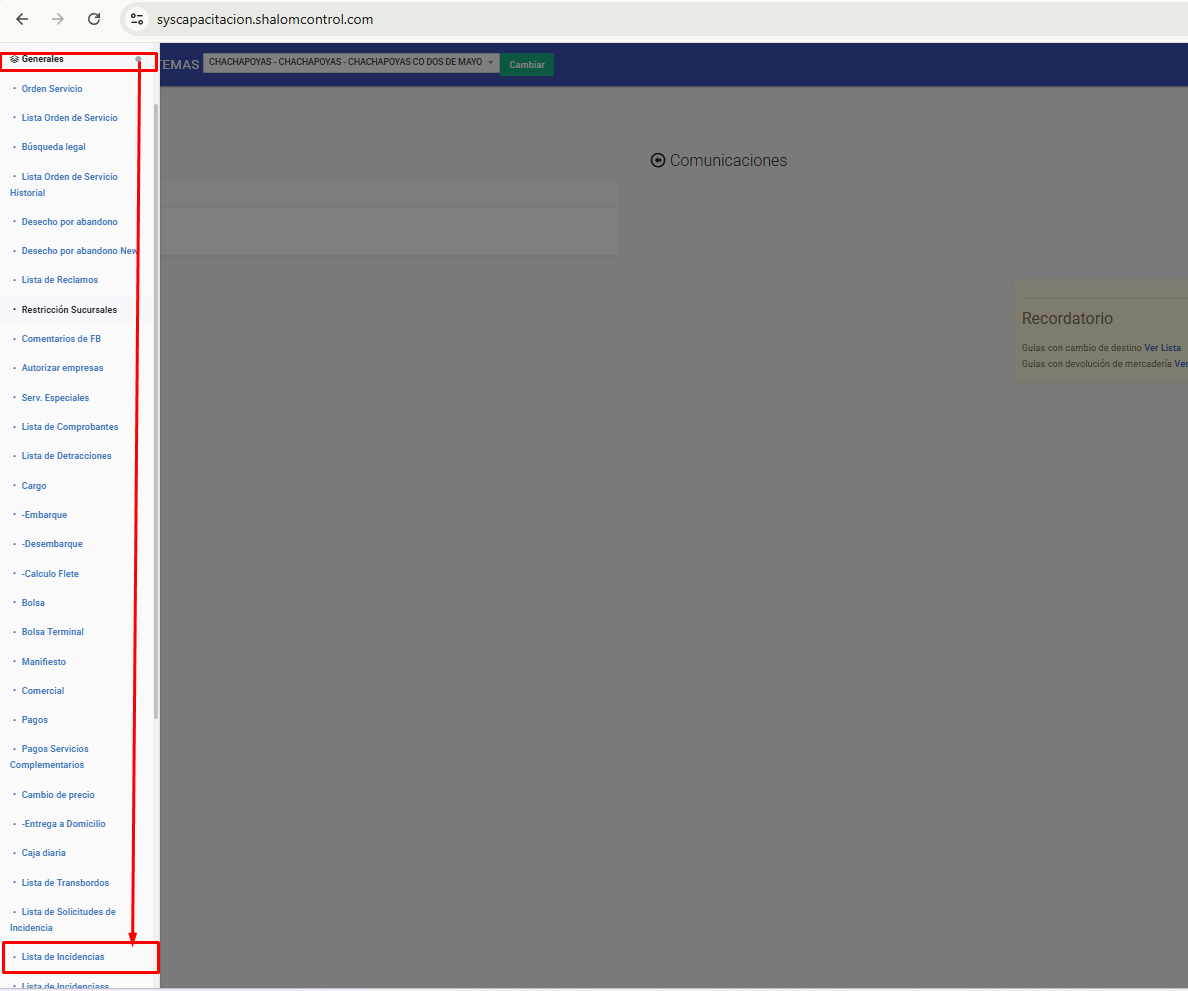The image size is (1188, 991).
Task: Open site information icon in address bar
Action: 138,19
